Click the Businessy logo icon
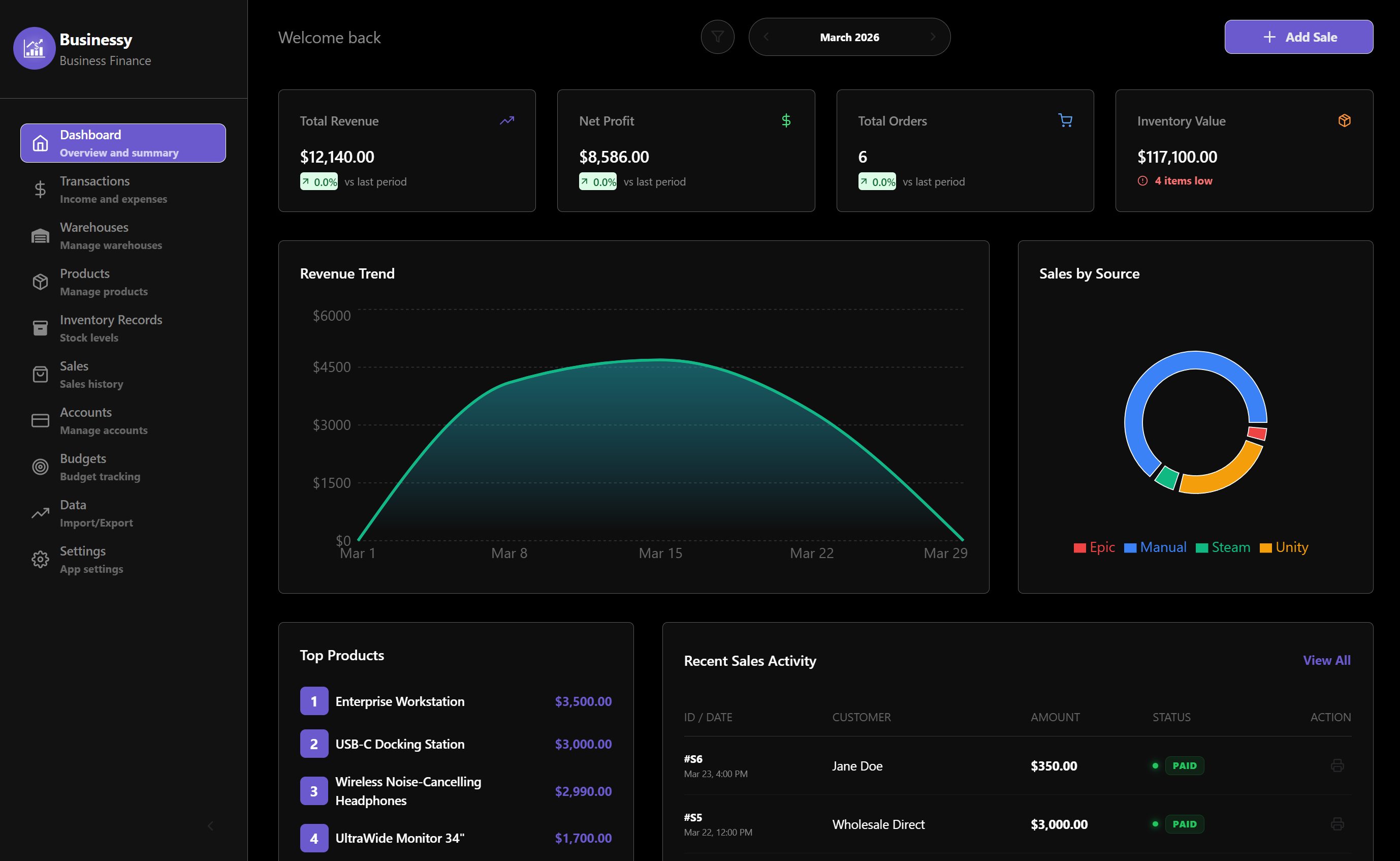1400x861 pixels. [x=34, y=48]
